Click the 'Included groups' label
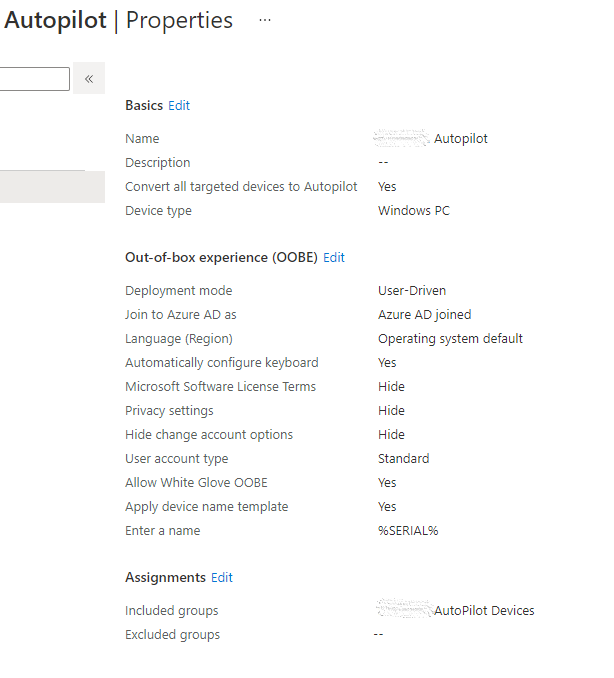The image size is (614, 678). pos(172,611)
